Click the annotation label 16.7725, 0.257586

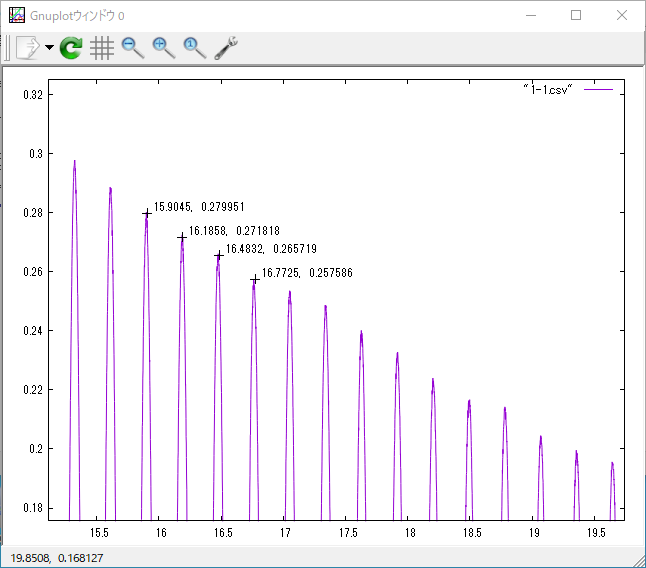[x=306, y=272]
